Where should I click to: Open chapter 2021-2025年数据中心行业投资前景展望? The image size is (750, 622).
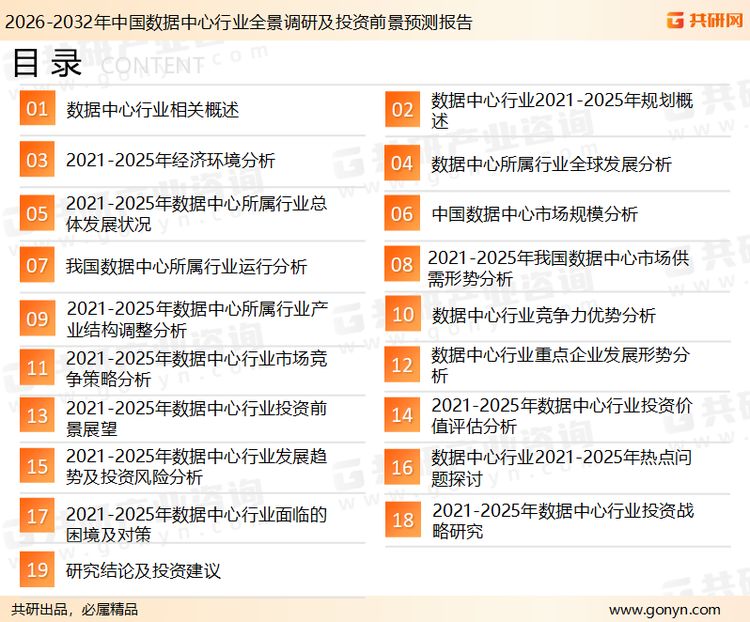[196, 418]
